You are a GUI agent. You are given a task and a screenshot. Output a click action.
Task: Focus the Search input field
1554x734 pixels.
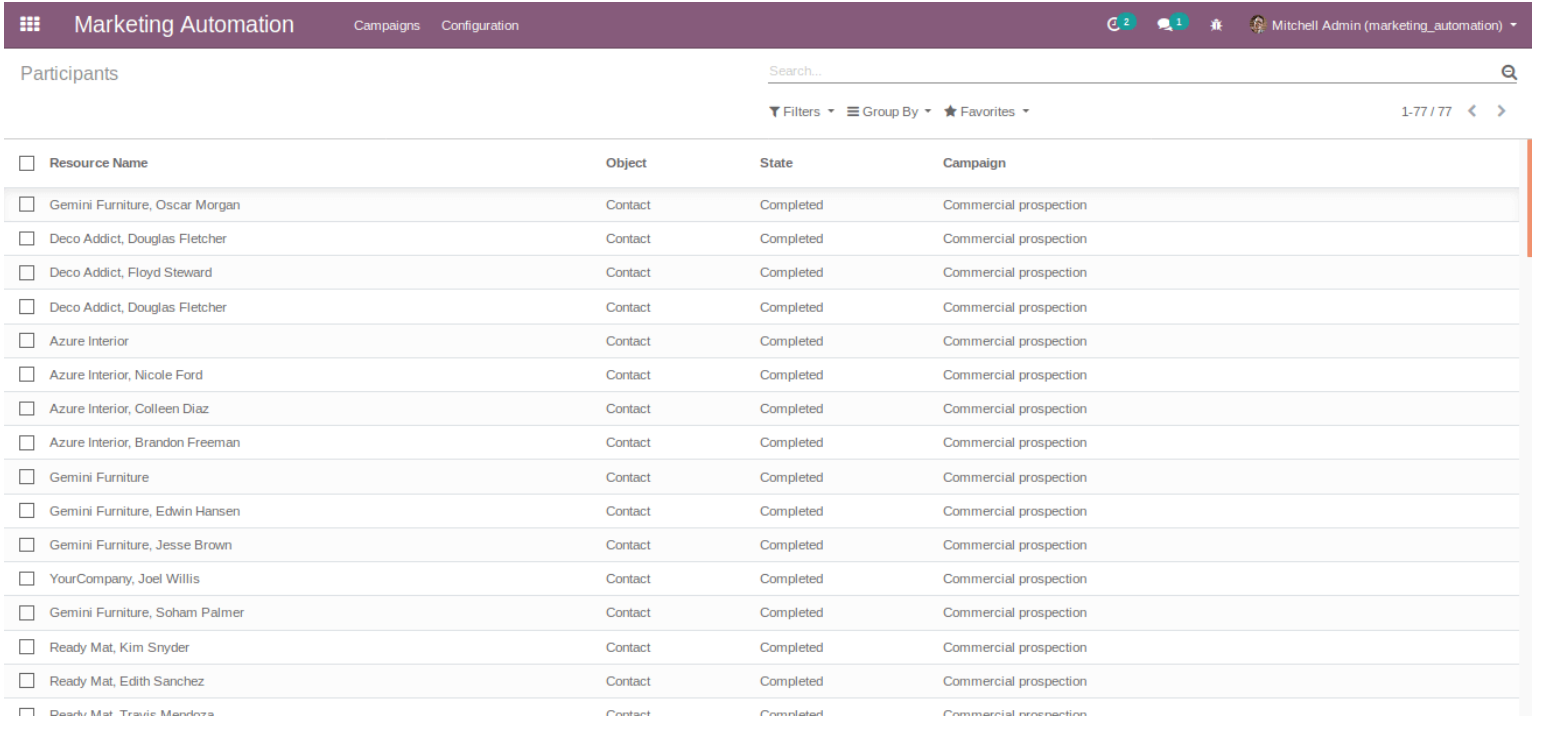pos(1130,72)
